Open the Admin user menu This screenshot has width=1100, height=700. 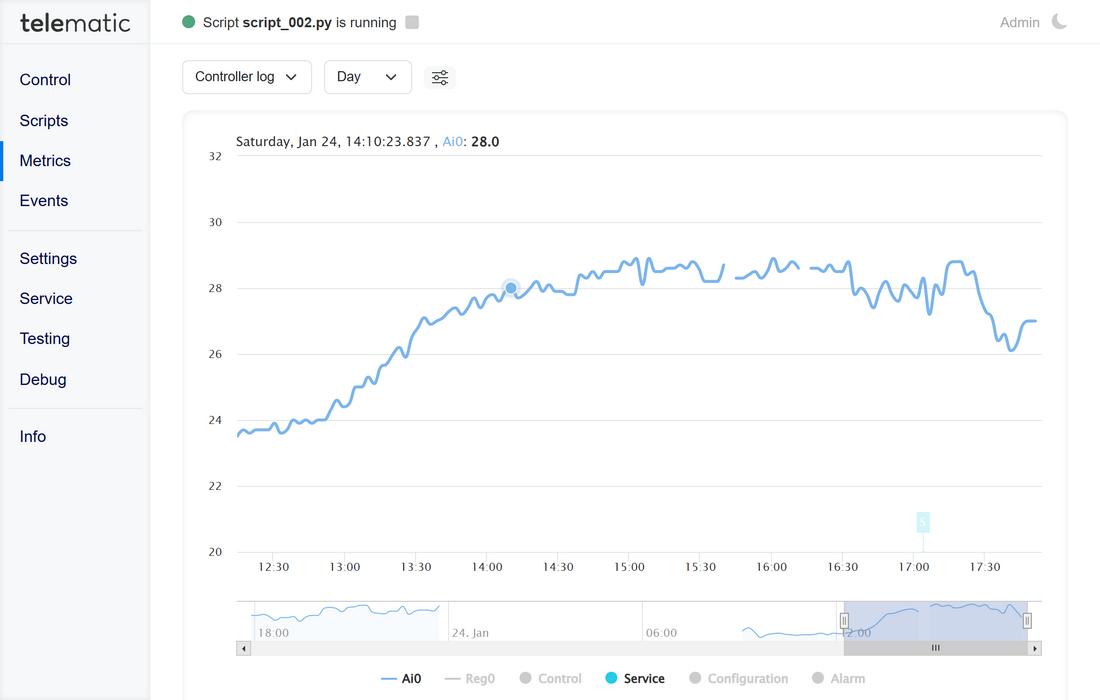click(1019, 22)
